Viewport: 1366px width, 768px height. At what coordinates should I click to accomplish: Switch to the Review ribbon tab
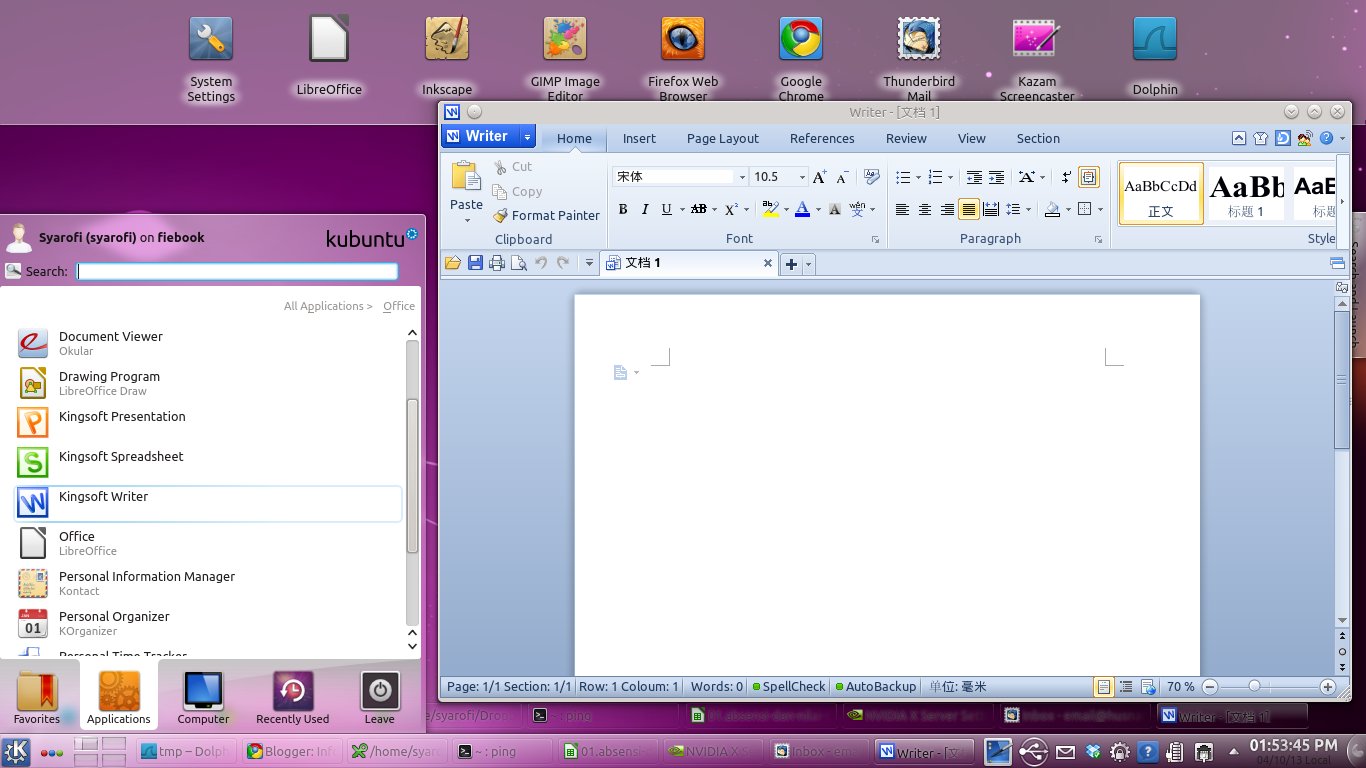(906, 138)
